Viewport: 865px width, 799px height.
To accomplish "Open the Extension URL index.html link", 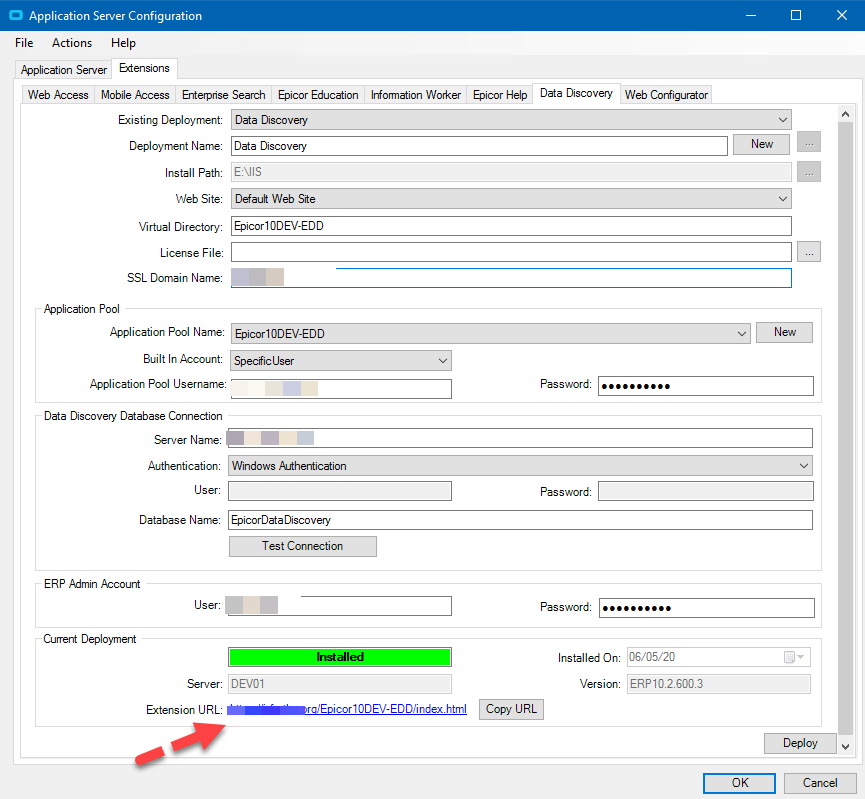I will click(x=347, y=709).
